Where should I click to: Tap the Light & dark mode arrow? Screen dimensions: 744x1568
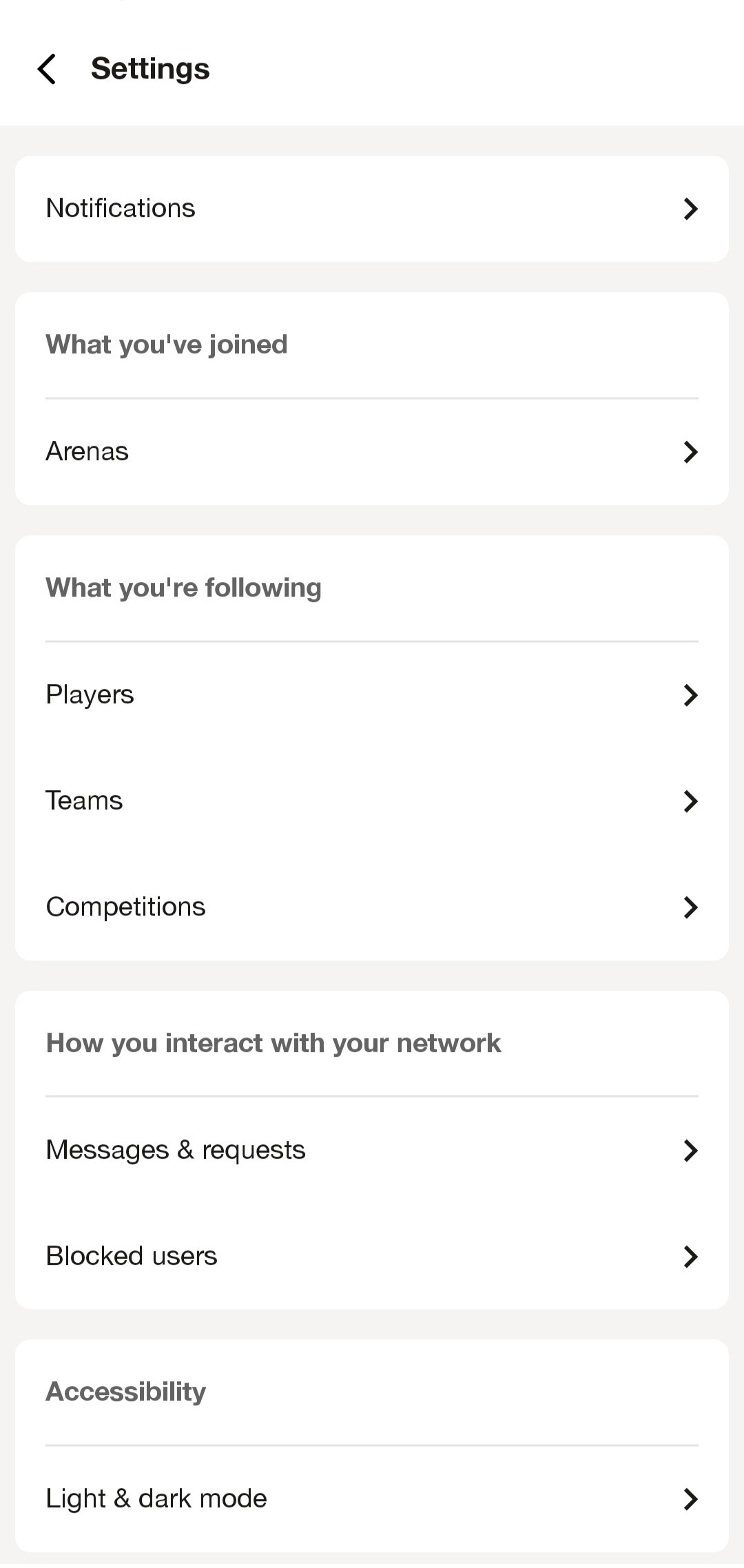690,1499
